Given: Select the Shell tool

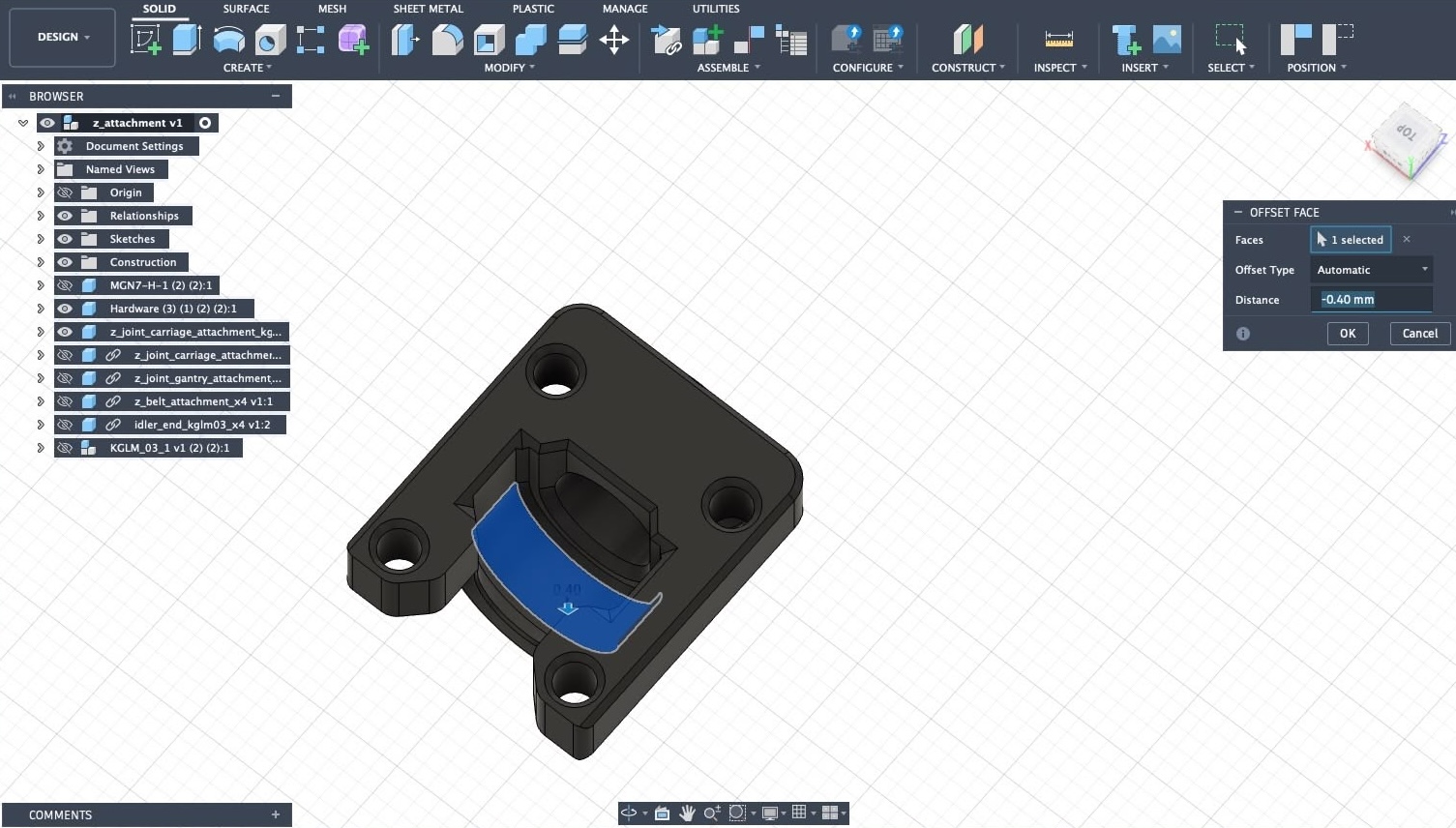Looking at the screenshot, I should pyautogui.click(x=489, y=40).
